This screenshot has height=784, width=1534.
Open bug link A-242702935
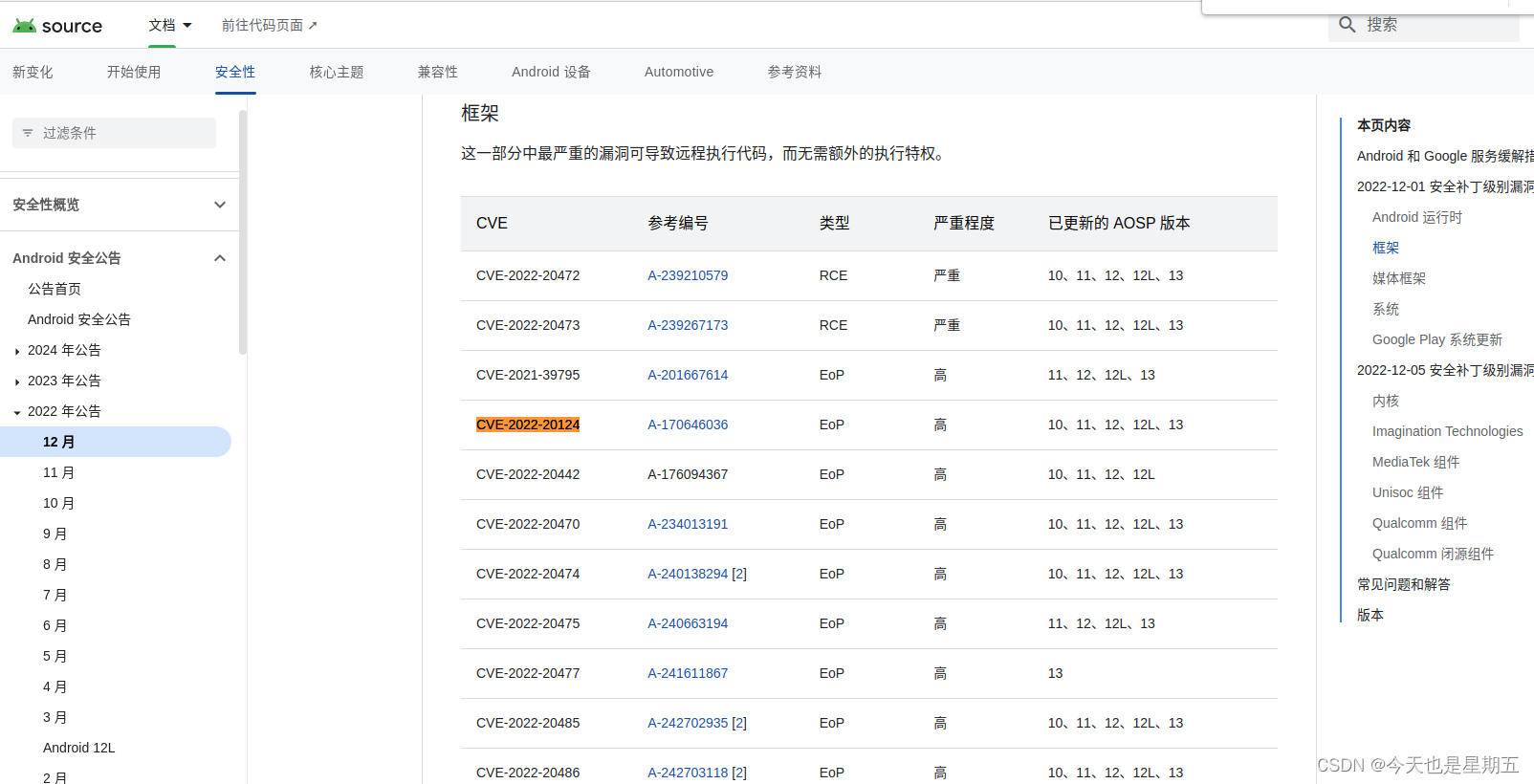(688, 723)
